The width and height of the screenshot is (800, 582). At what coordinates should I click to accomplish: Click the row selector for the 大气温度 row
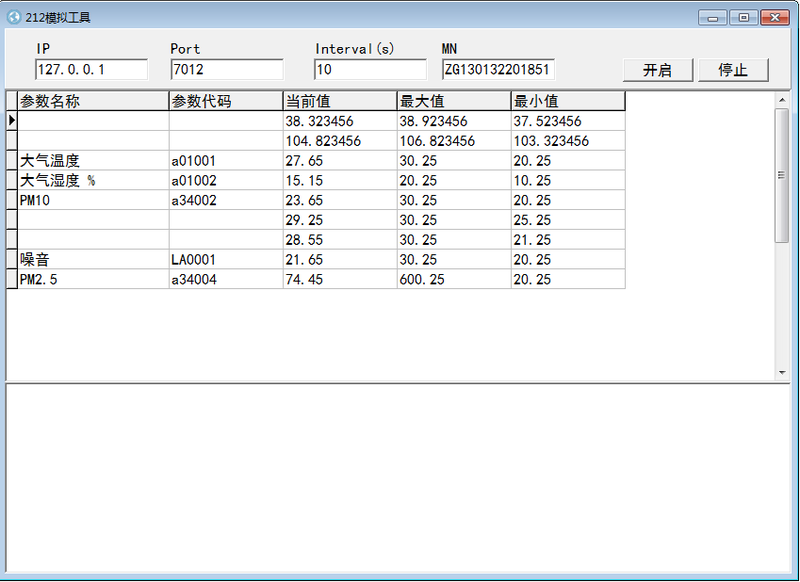click(x=12, y=161)
